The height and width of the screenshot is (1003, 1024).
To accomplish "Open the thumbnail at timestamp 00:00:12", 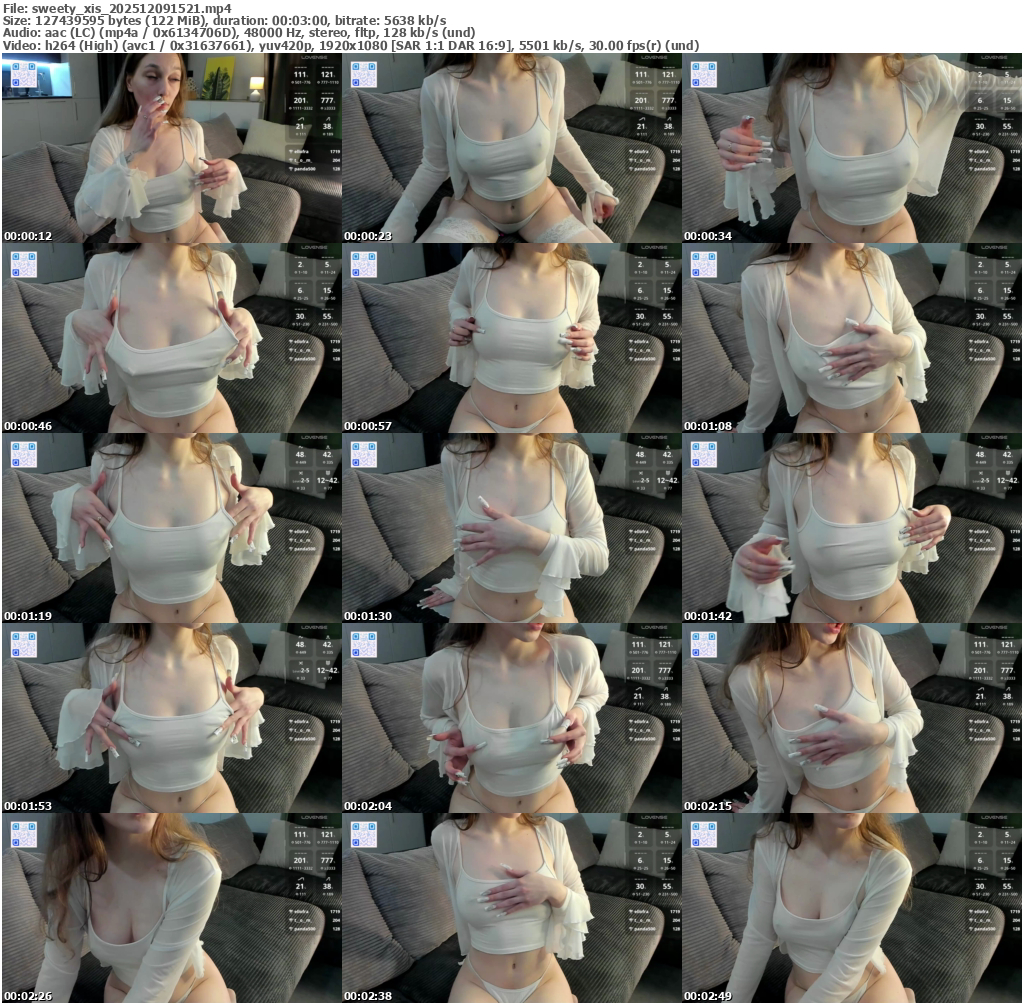I will 171,148.
